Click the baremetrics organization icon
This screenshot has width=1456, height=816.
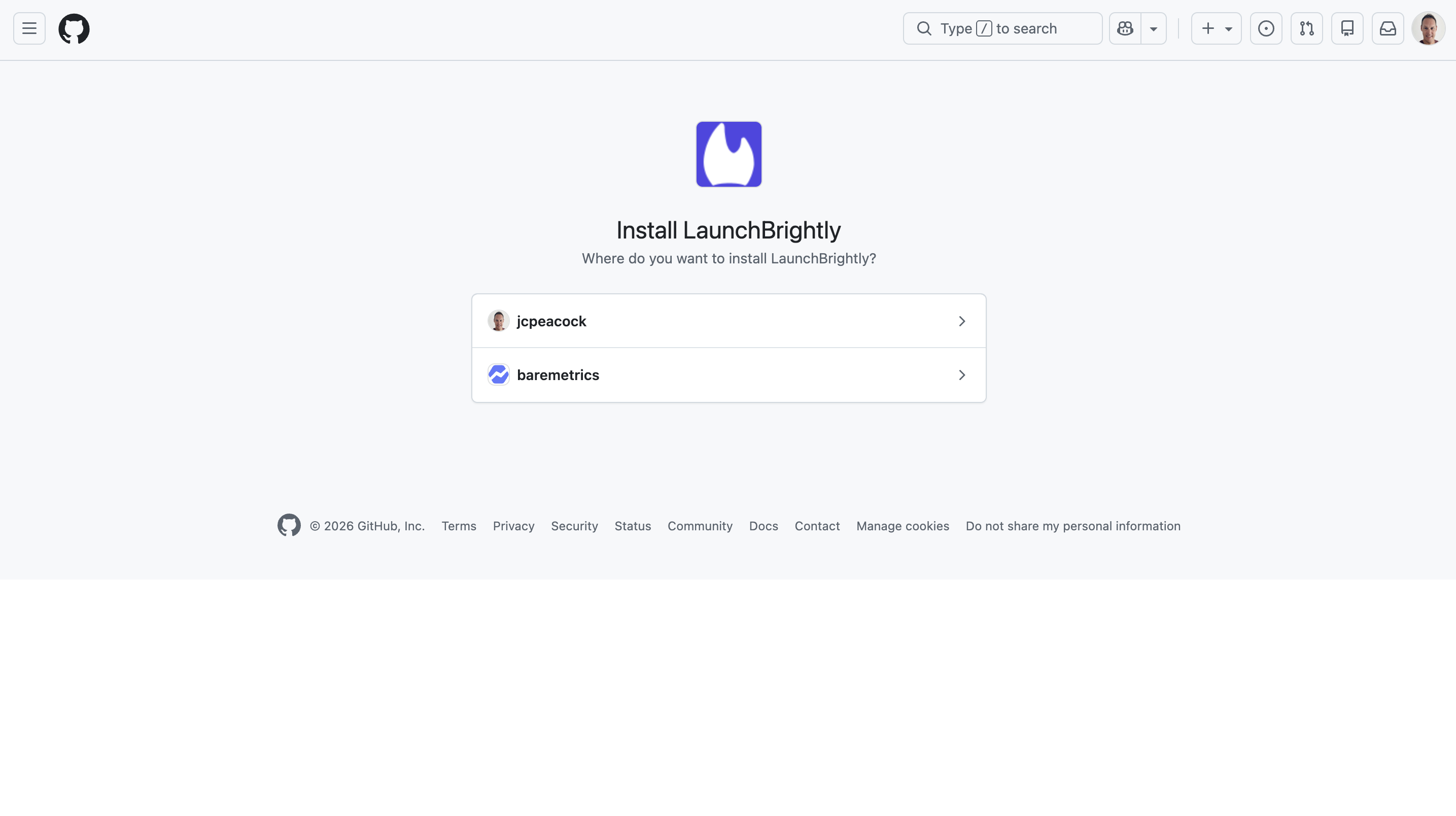click(499, 375)
